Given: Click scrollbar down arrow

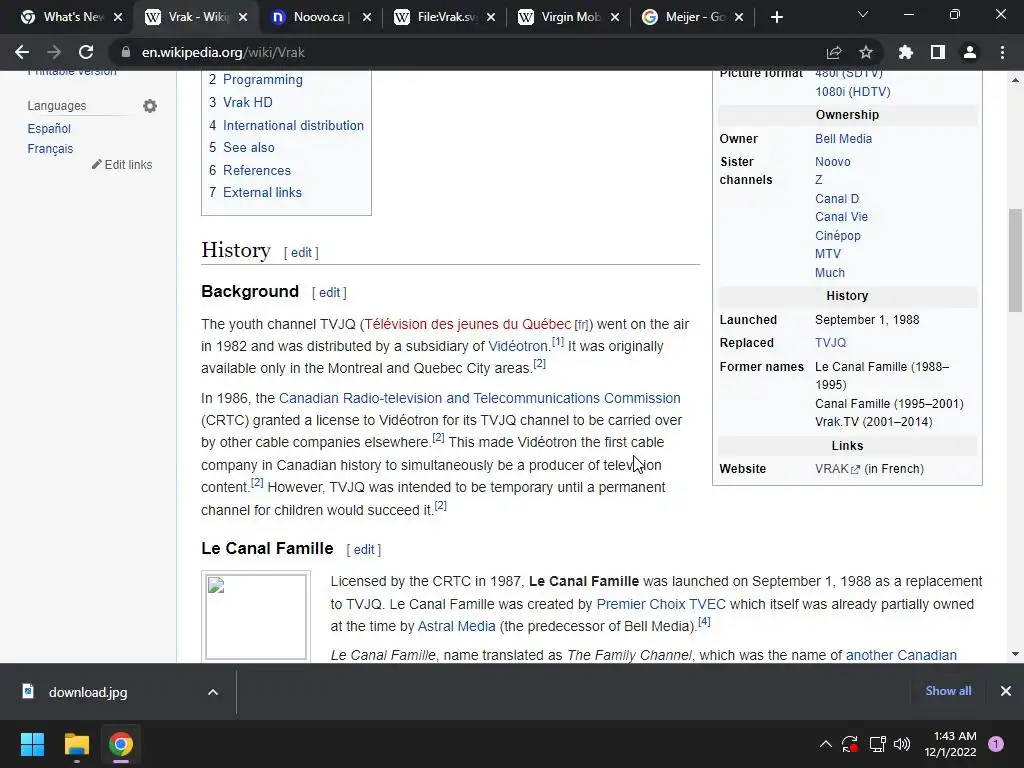Looking at the screenshot, I should (1015, 654).
